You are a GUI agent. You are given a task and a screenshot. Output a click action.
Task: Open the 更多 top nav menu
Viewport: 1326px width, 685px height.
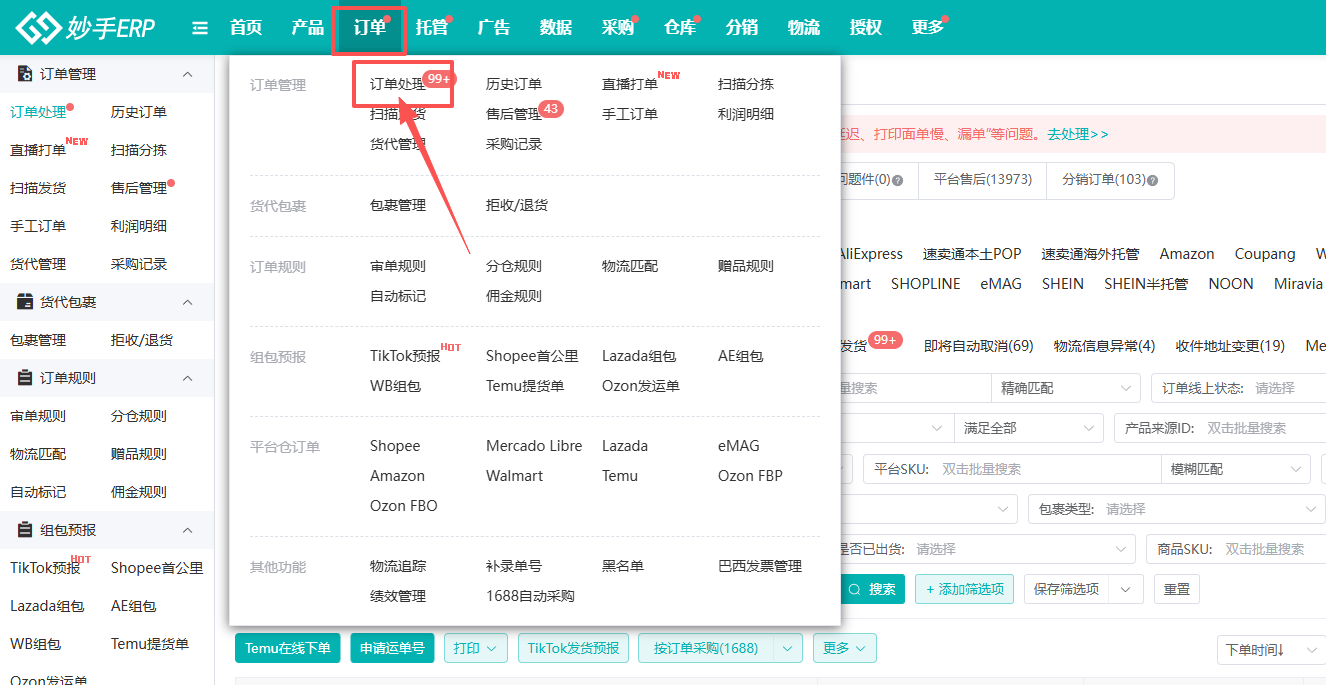(x=928, y=28)
